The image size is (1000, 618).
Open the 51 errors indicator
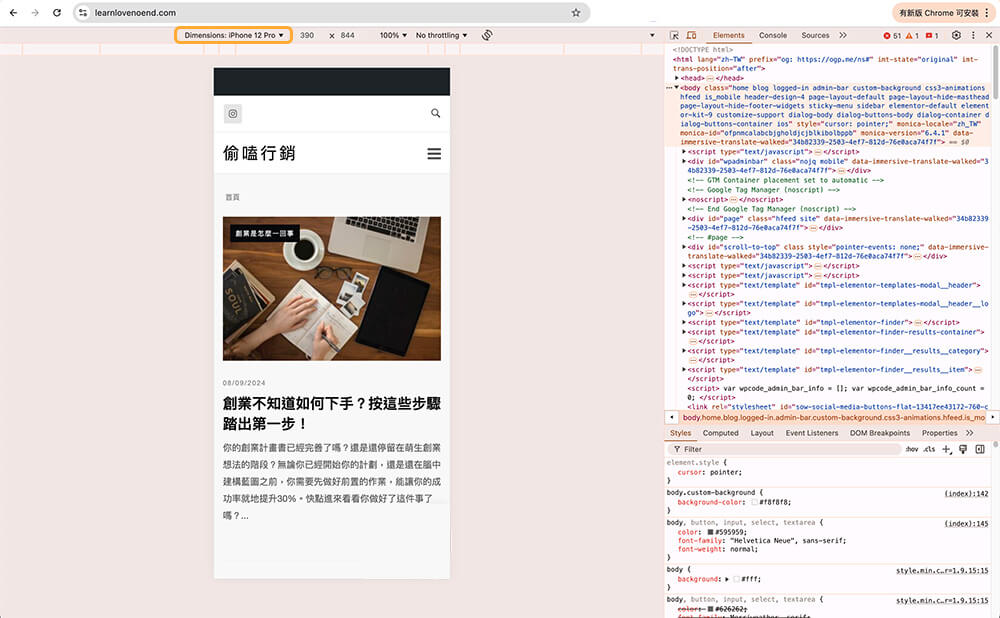pyautogui.click(x=892, y=36)
